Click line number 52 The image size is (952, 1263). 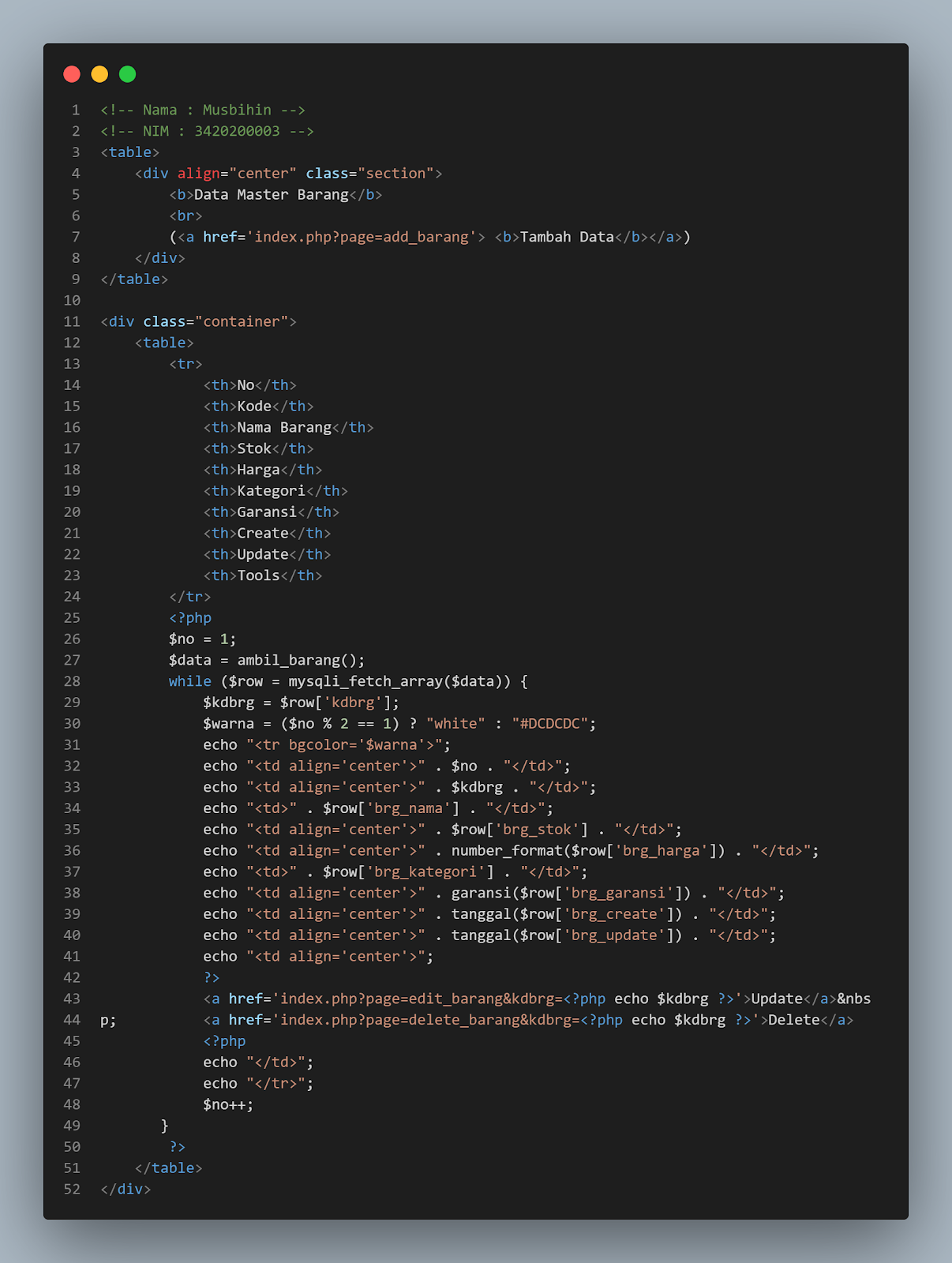tap(72, 1189)
